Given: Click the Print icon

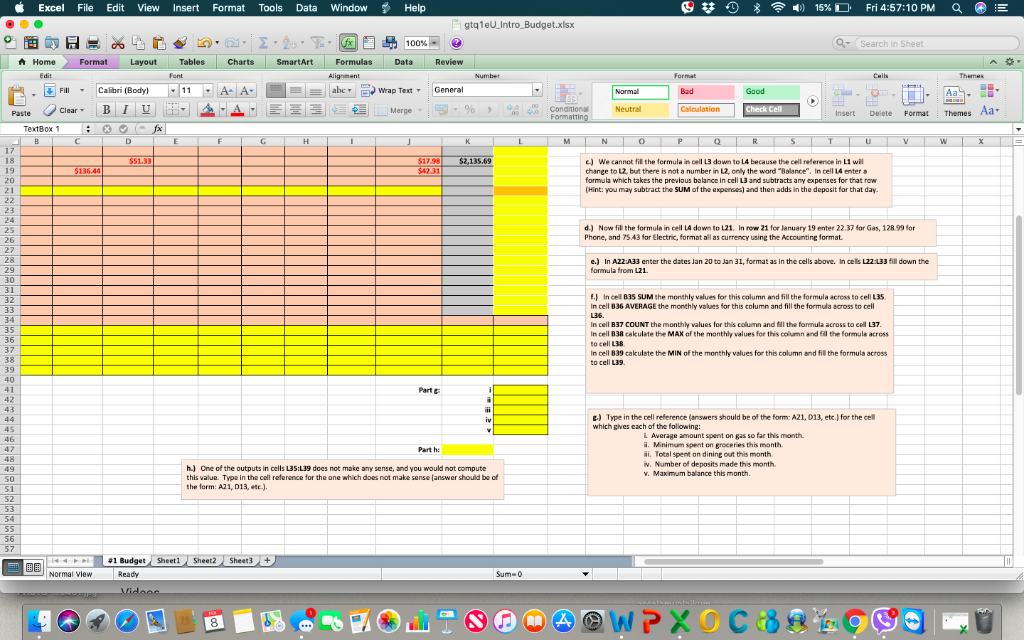Looking at the screenshot, I should coord(93,44).
